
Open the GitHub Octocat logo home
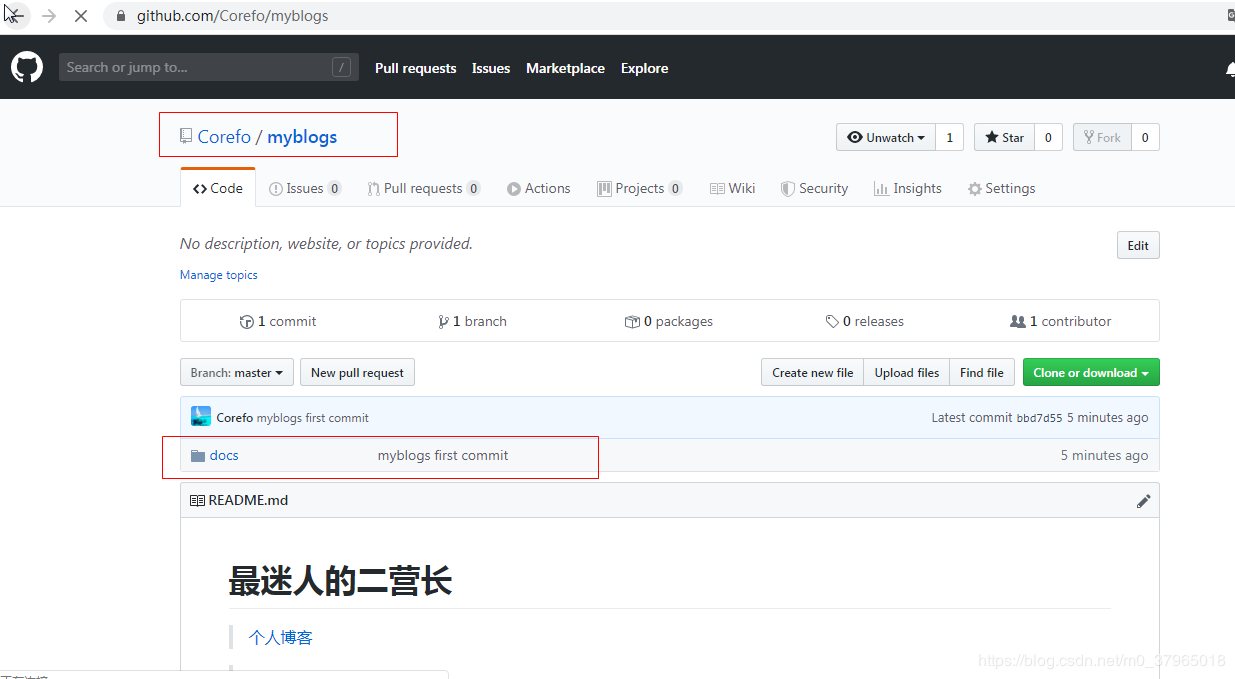tap(27, 68)
